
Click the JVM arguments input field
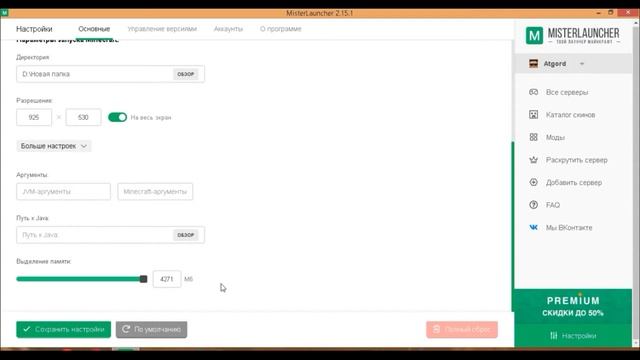tap(64, 192)
